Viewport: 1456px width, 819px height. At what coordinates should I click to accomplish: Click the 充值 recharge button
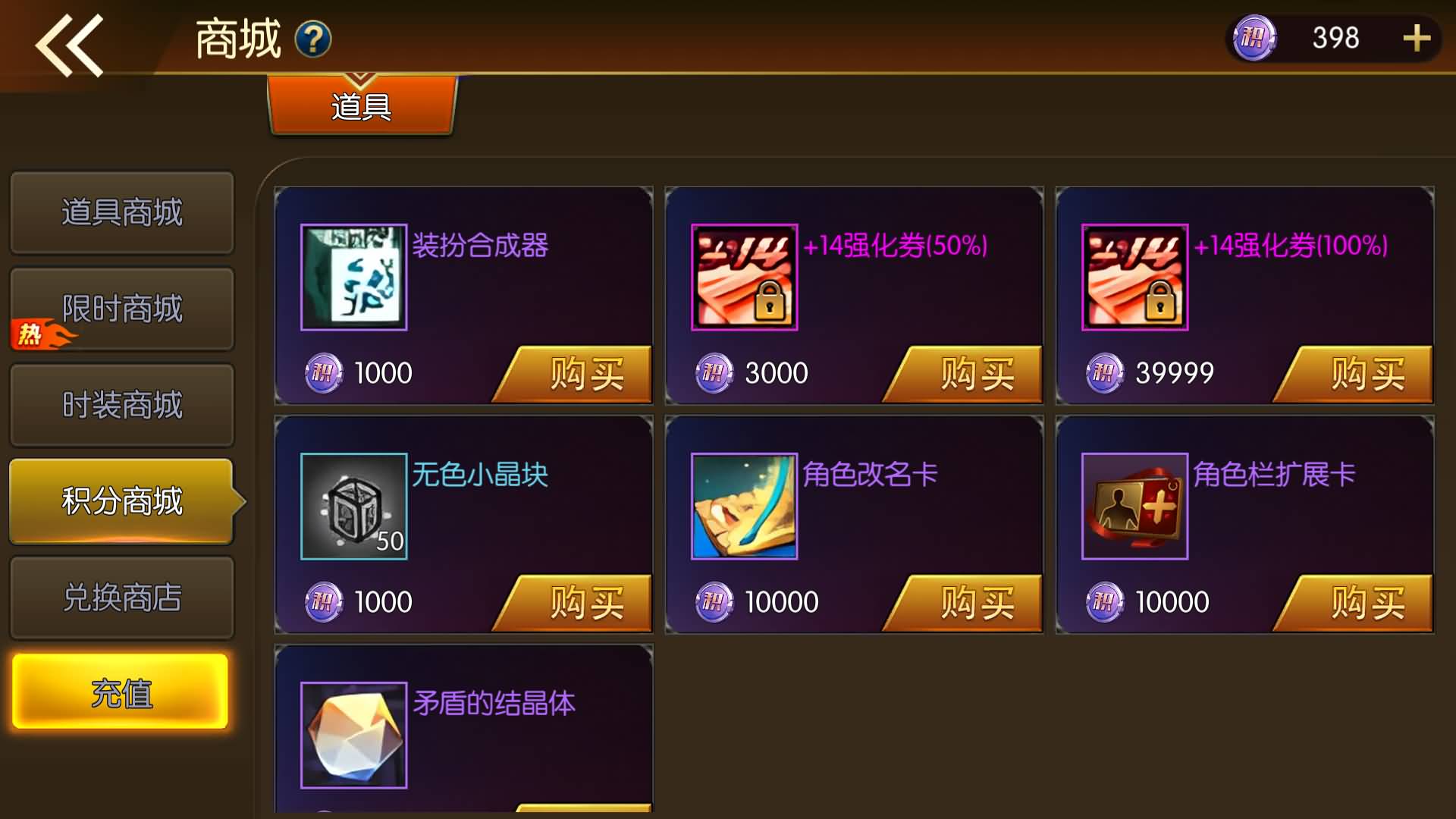point(121,692)
